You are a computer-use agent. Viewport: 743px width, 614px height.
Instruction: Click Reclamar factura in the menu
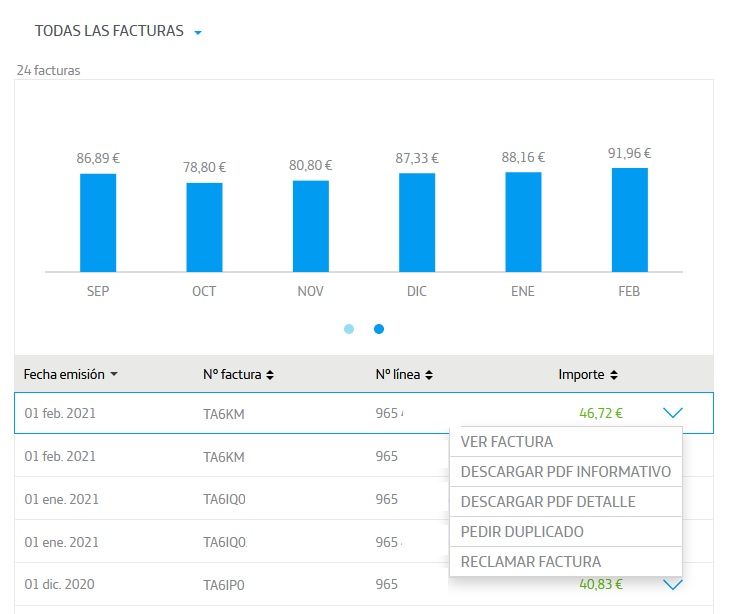point(530,562)
